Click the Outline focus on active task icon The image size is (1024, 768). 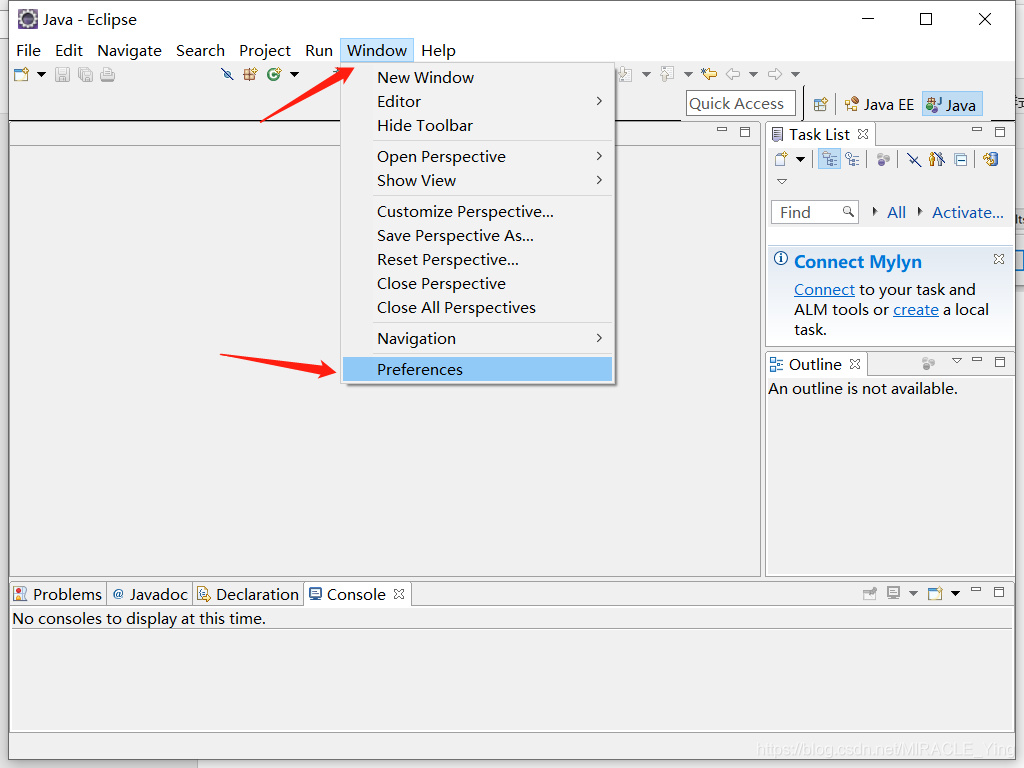click(928, 362)
